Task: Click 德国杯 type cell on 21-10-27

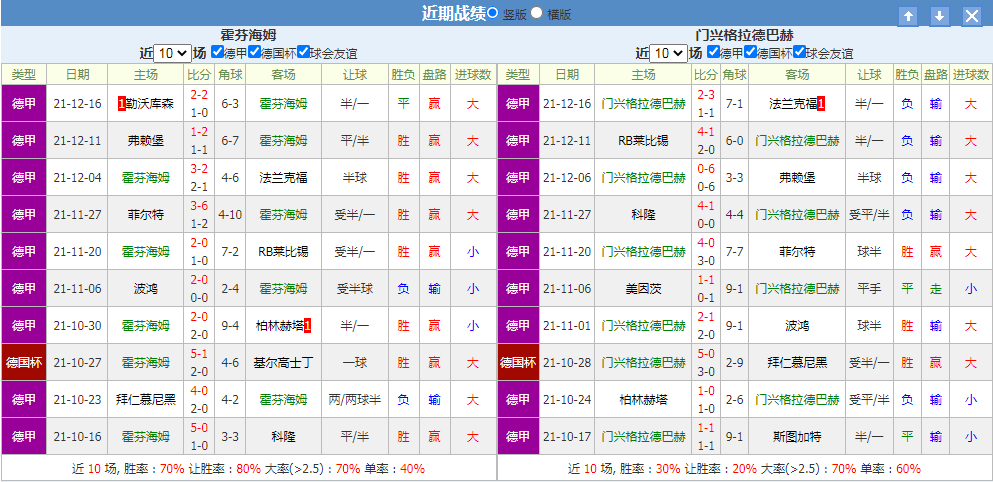Action: [x=24, y=363]
